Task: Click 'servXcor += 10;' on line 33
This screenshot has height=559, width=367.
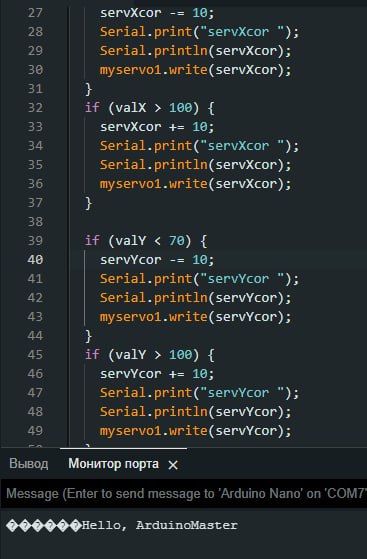Action: tap(157, 127)
